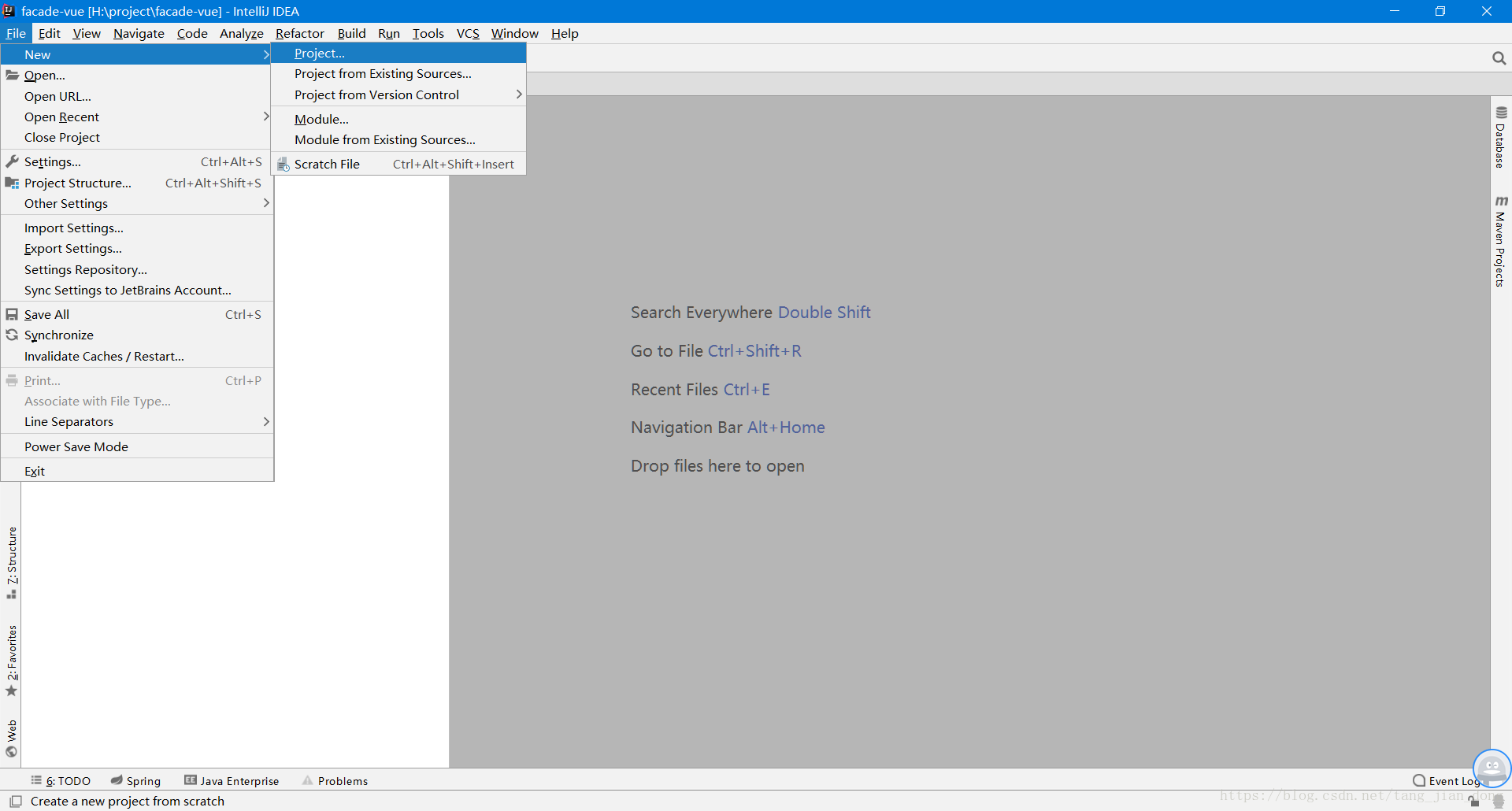The image size is (1512, 811).
Task: Open the Maven Projects tool window
Action: pos(1501,242)
